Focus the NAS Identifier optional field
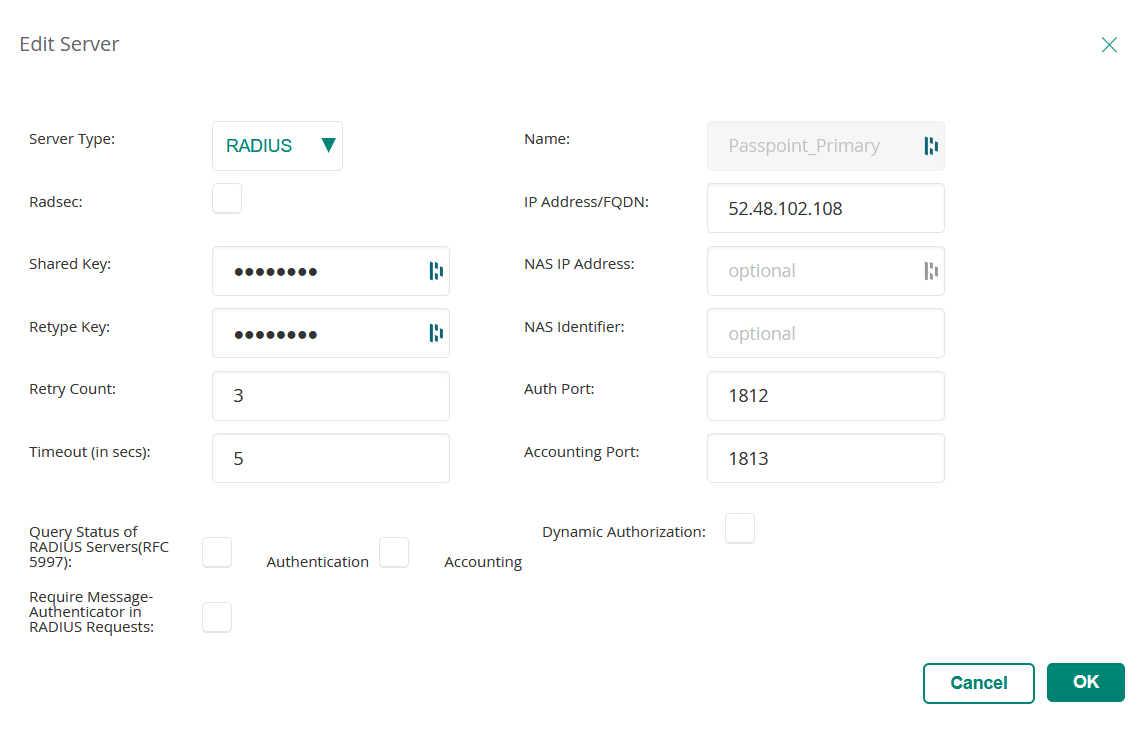The height and width of the screenshot is (732, 1136). click(825, 333)
